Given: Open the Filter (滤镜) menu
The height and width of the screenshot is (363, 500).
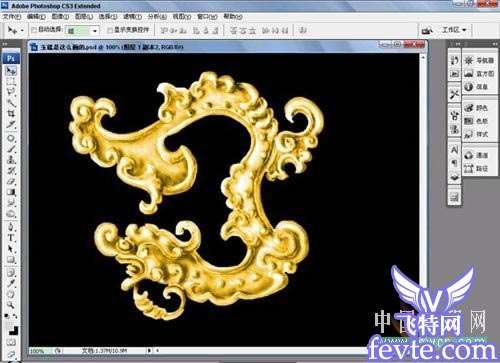Looking at the screenshot, I should (132, 16).
